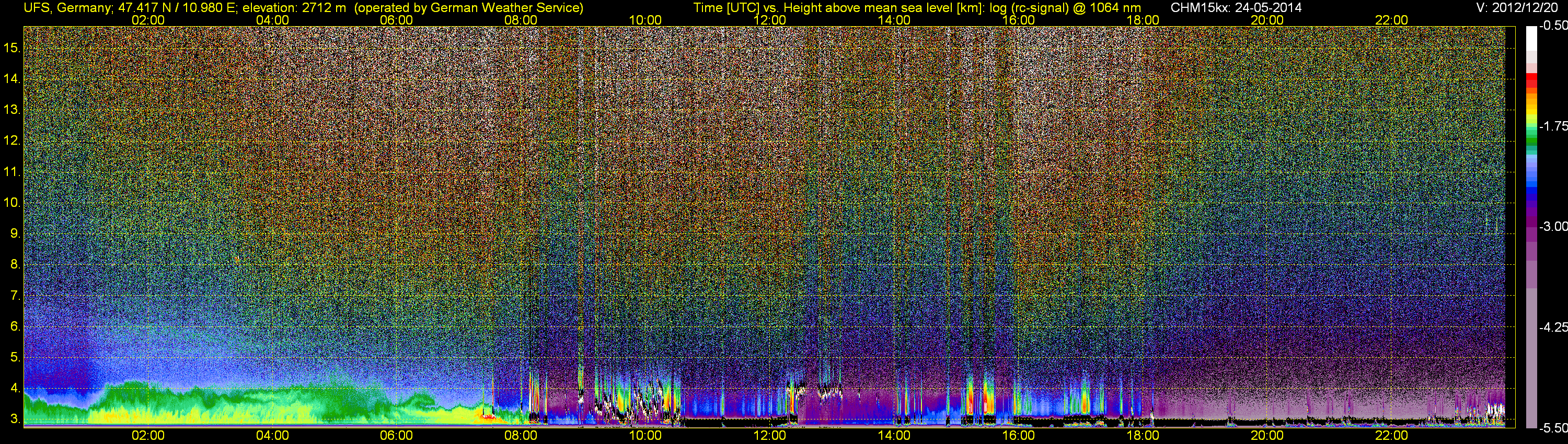
Task: Click the "7." km height axis label
Action: tap(15, 296)
